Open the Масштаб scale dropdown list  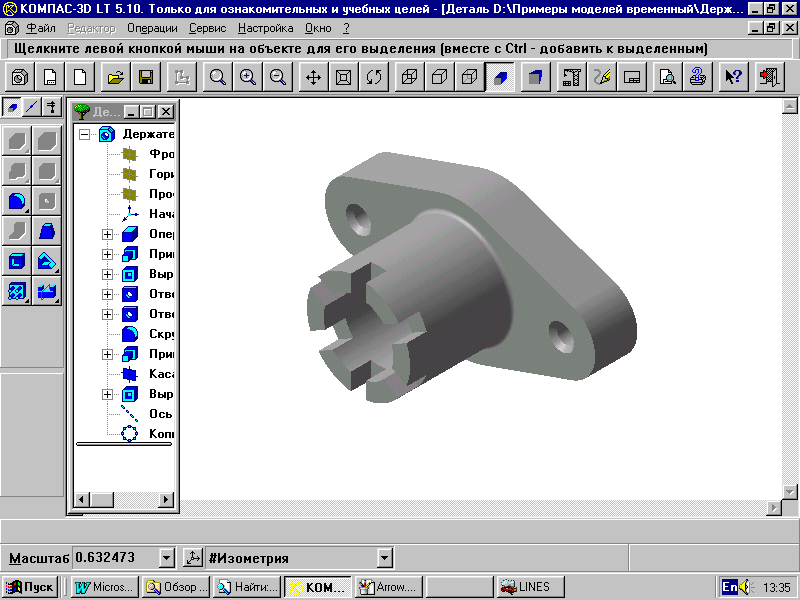[166, 558]
